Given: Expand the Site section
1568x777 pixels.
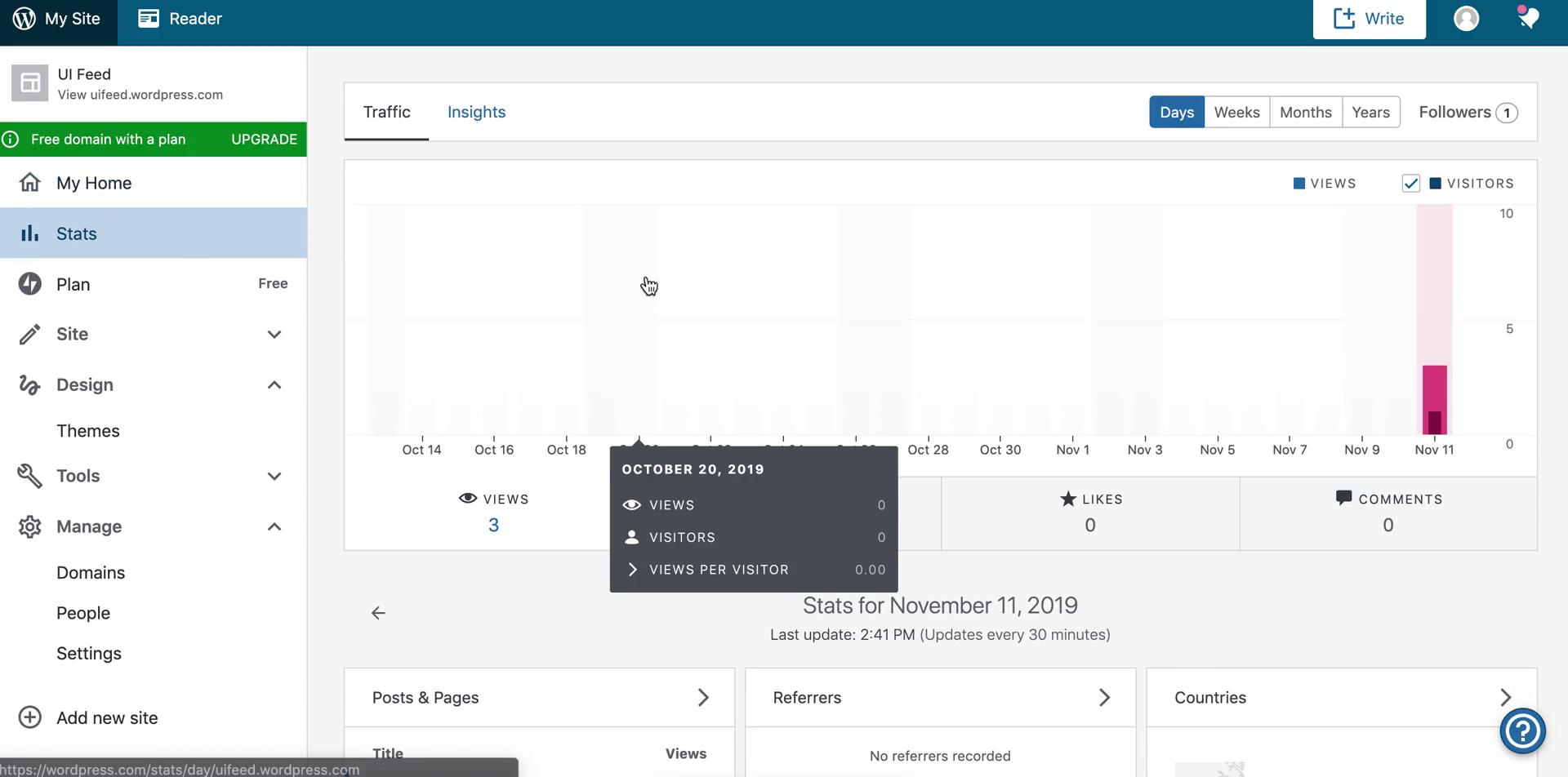Looking at the screenshot, I should [274, 335].
